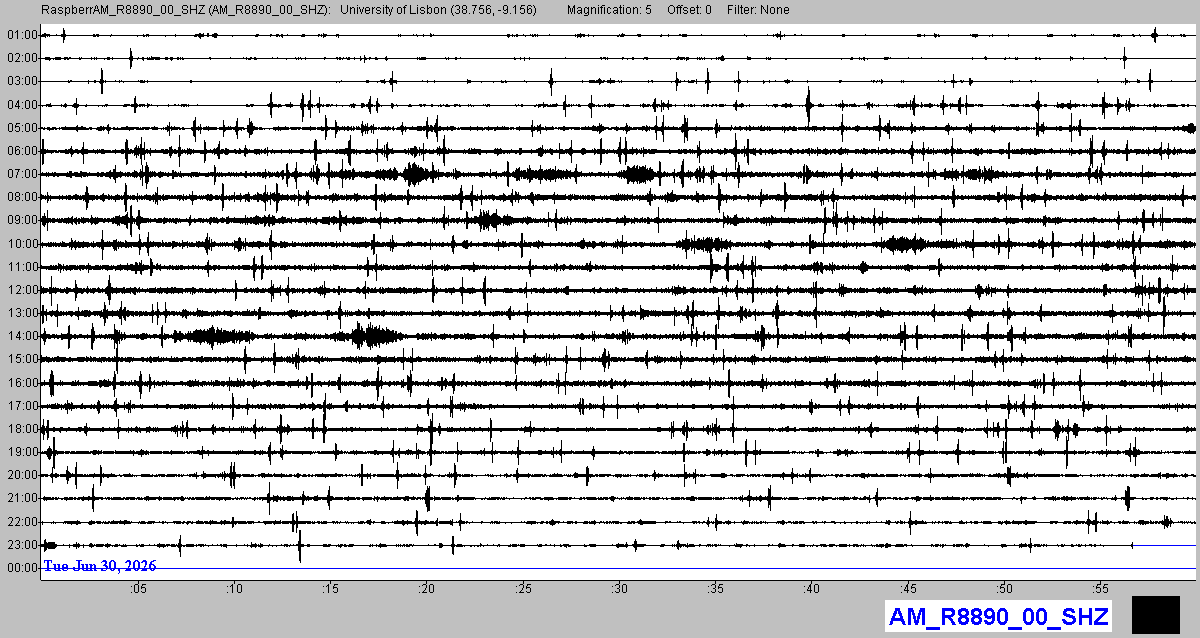Viewport: 1200px width, 638px height.
Task: Click the :45 minute axis tick
Action: [x=908, y=589]
